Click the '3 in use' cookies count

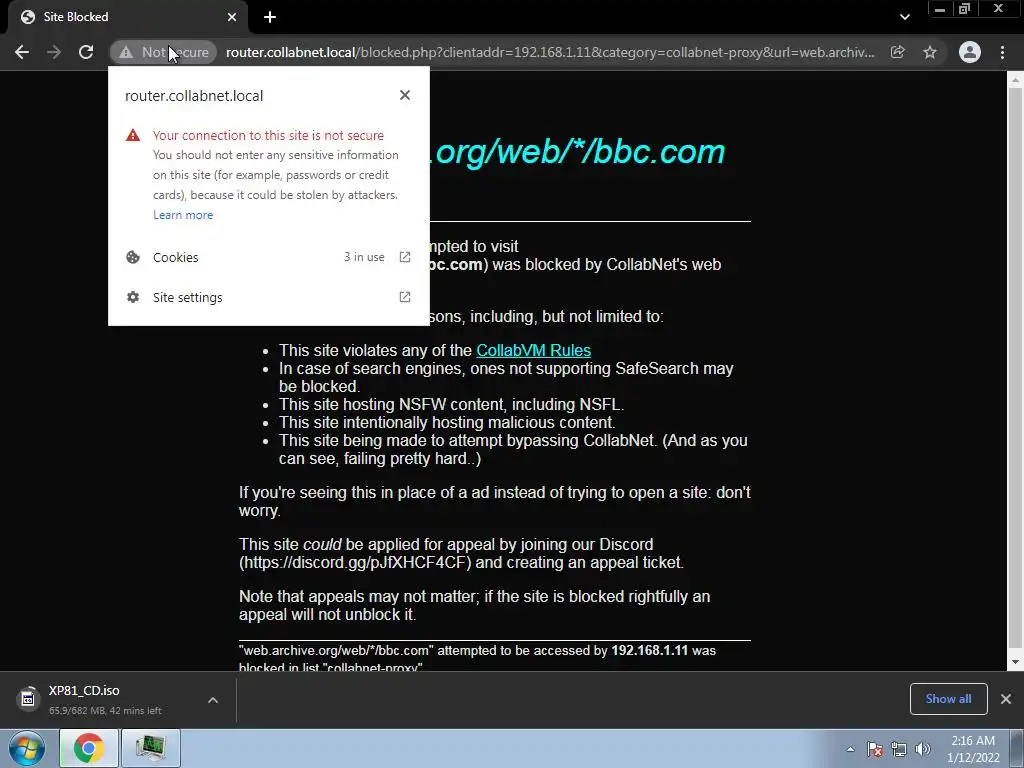(364, 257)
